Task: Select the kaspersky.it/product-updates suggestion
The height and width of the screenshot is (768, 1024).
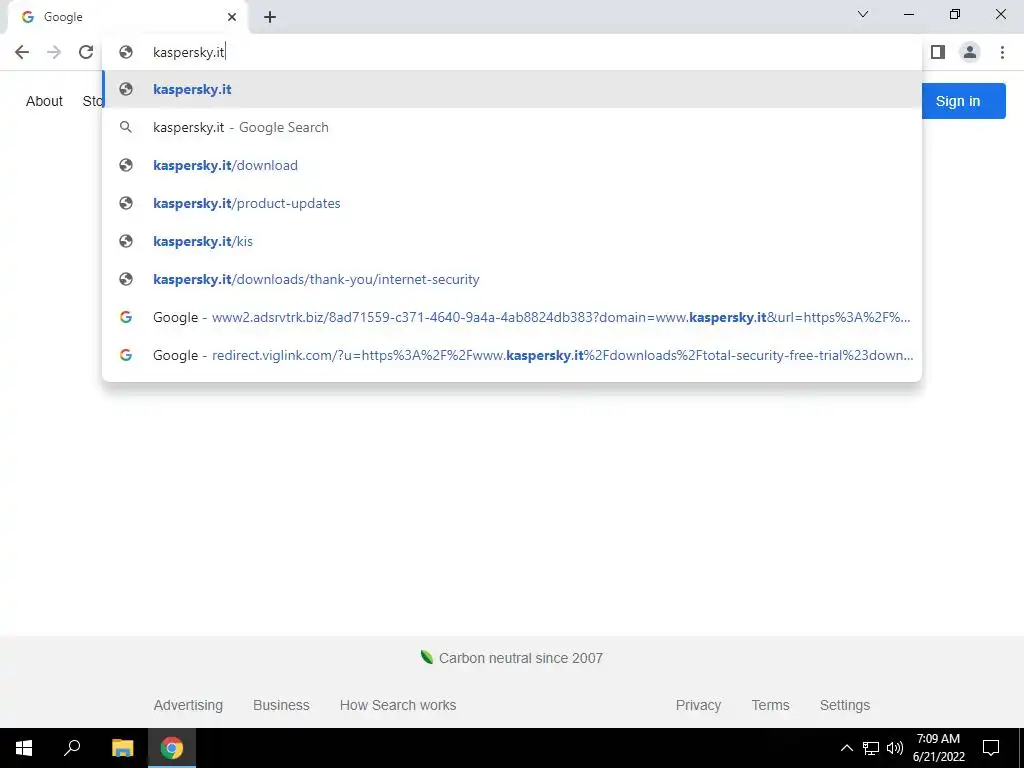Action: [x=512, y=203]
